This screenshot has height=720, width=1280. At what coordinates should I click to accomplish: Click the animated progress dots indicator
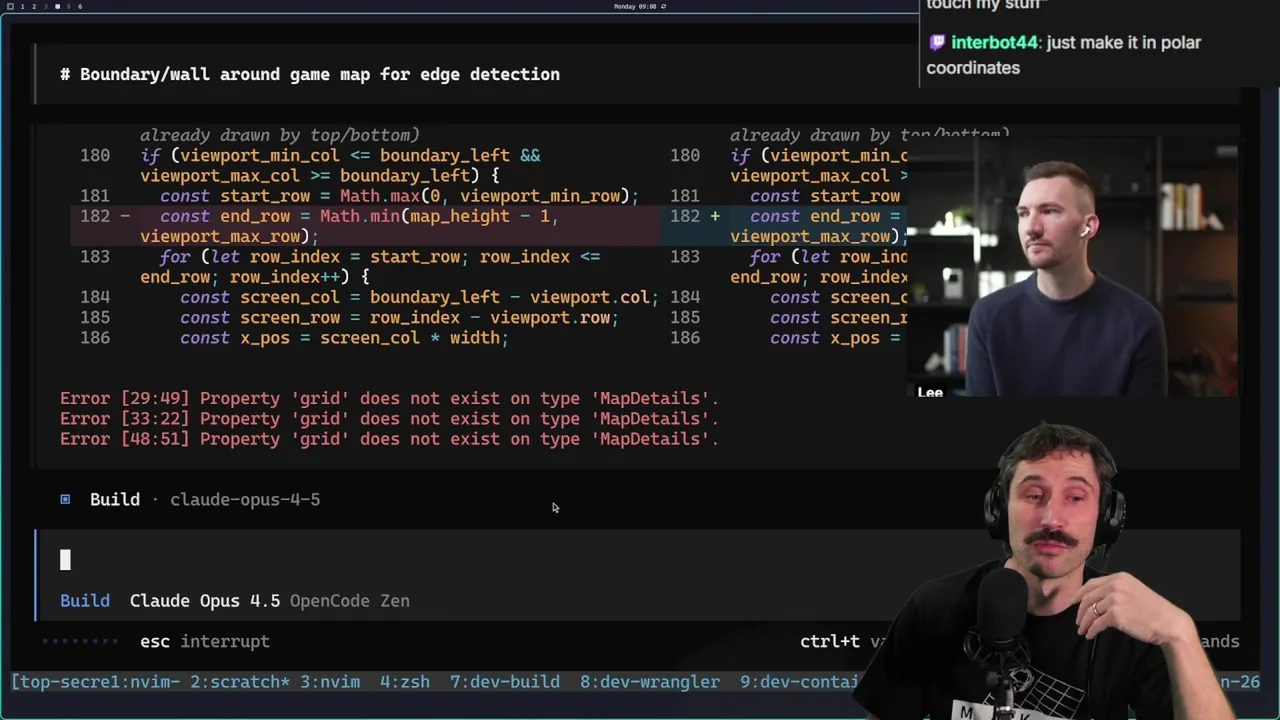(x=80, y=641)
